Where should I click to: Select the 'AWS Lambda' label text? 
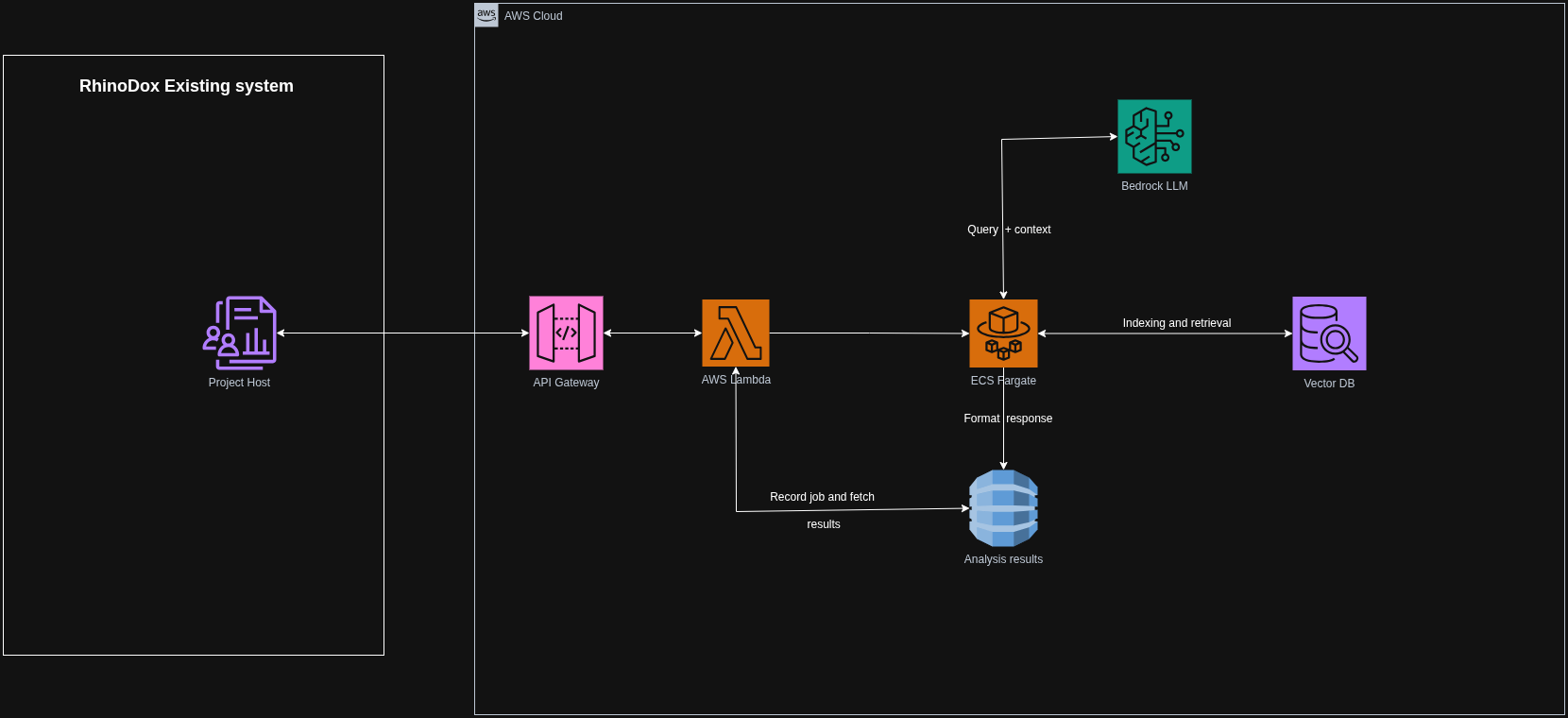[736, 380]
